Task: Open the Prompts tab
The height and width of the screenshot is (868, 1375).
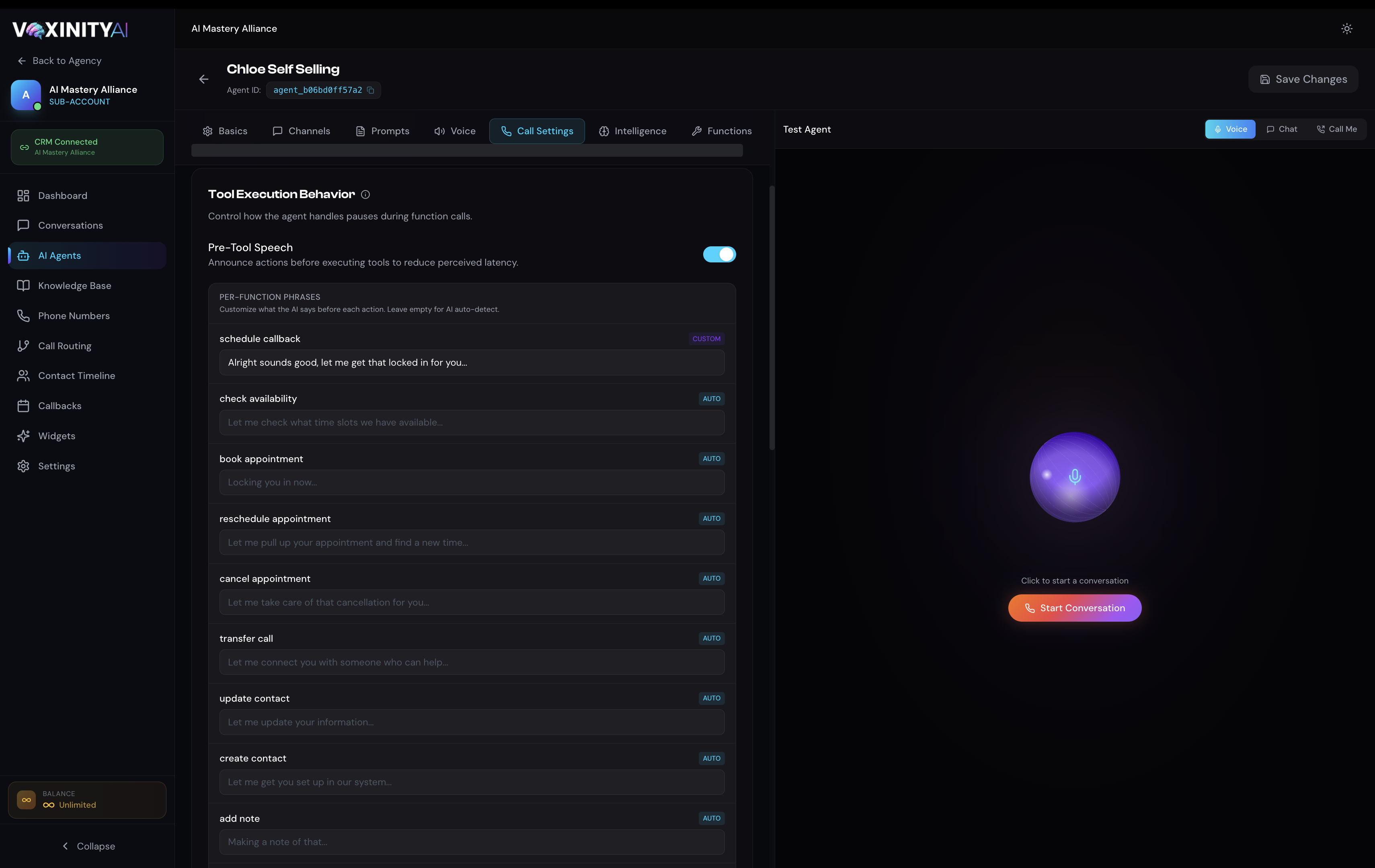Action: tap(383, 131)
